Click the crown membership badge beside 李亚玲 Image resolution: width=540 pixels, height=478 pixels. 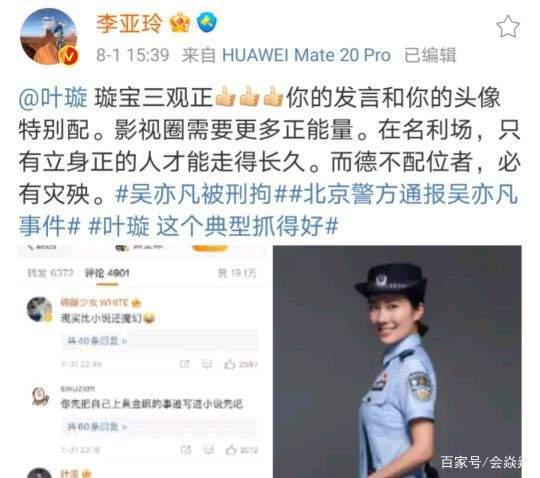click(x=180, y=23)
